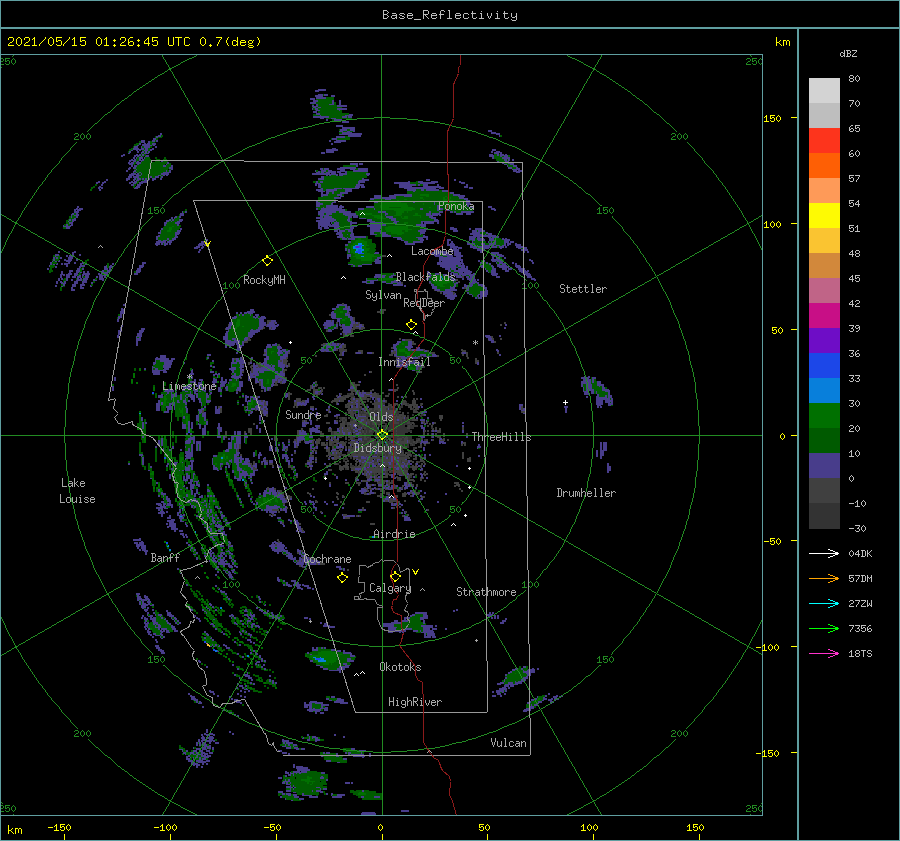This screenshot has width=900, height=841.
Task: Click the red 65 dBZ color swatch
Action: pyautogui.click(x=824, y=140)
